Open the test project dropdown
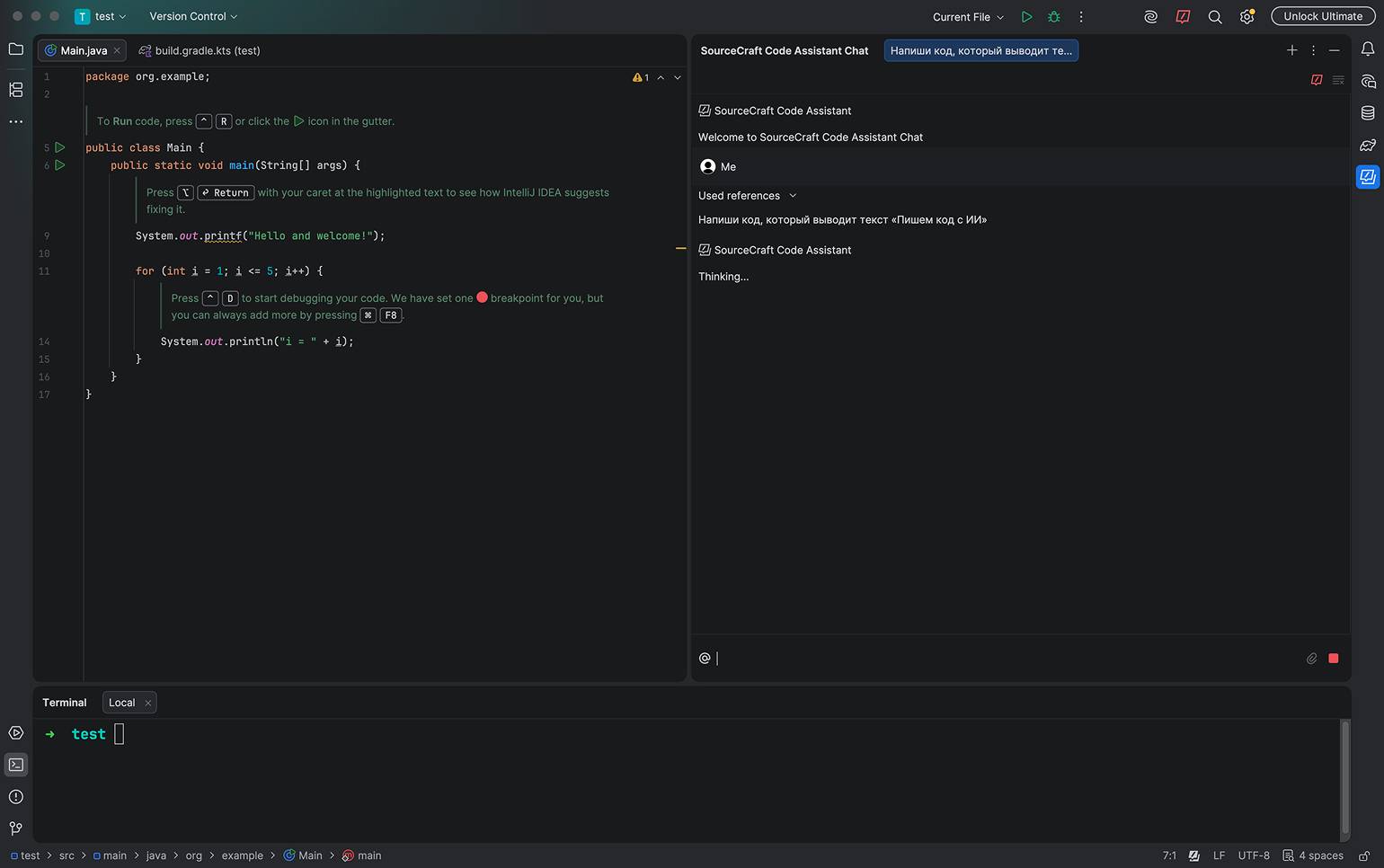The image size is (1384, 868). (101, 17)
